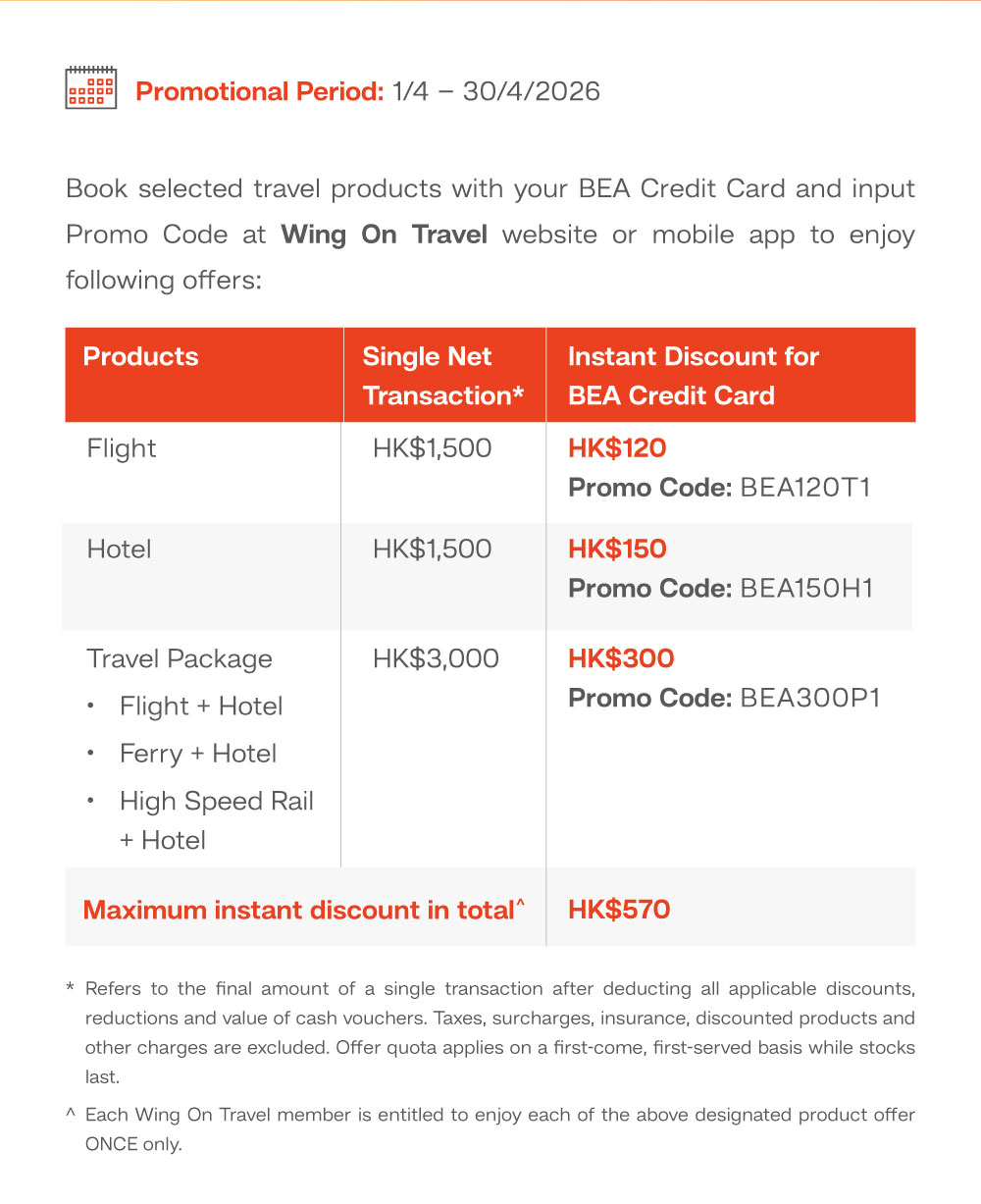
Task: Click the HK$300 discount amount
Action: point(621,658)
